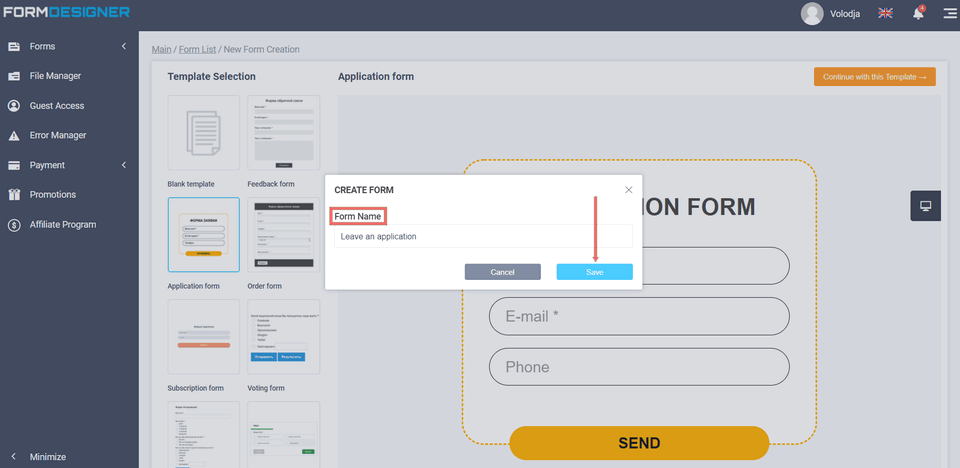960x468 pixels.
Task: Select the Feedback form template thumbnail
Action: pos(283,132)
